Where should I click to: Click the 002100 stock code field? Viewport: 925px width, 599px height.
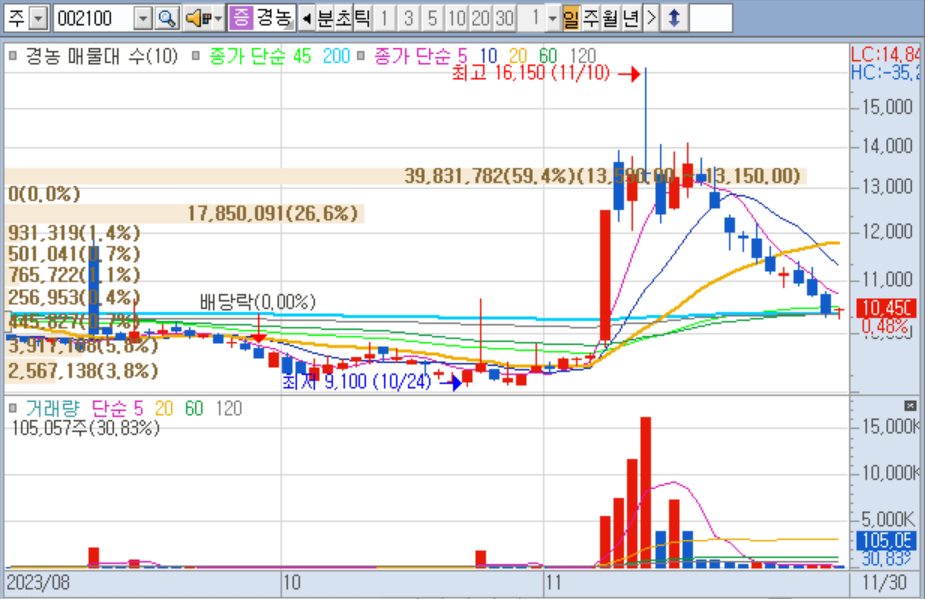tap(94, 19)
